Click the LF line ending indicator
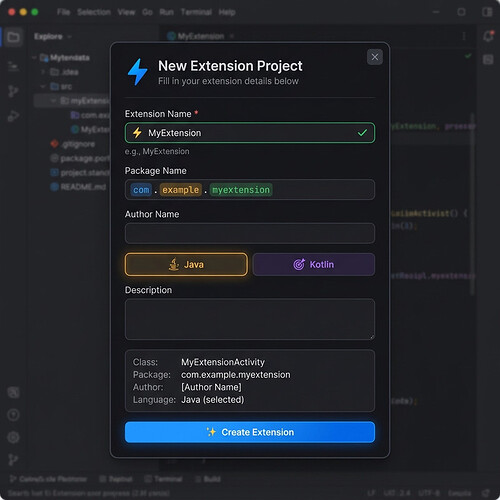Screen dimensions: 500x500 point(372,493)
